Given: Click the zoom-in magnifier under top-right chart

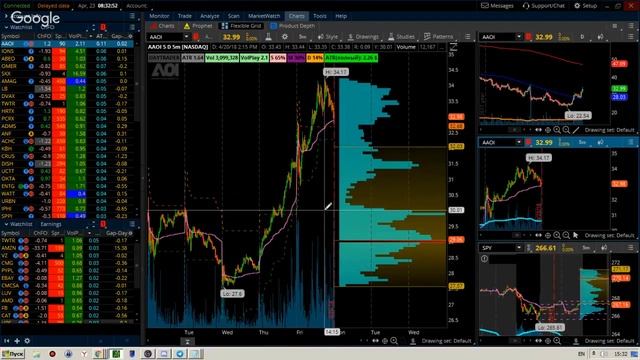Looking at the screenshot, I should (557, 130).
